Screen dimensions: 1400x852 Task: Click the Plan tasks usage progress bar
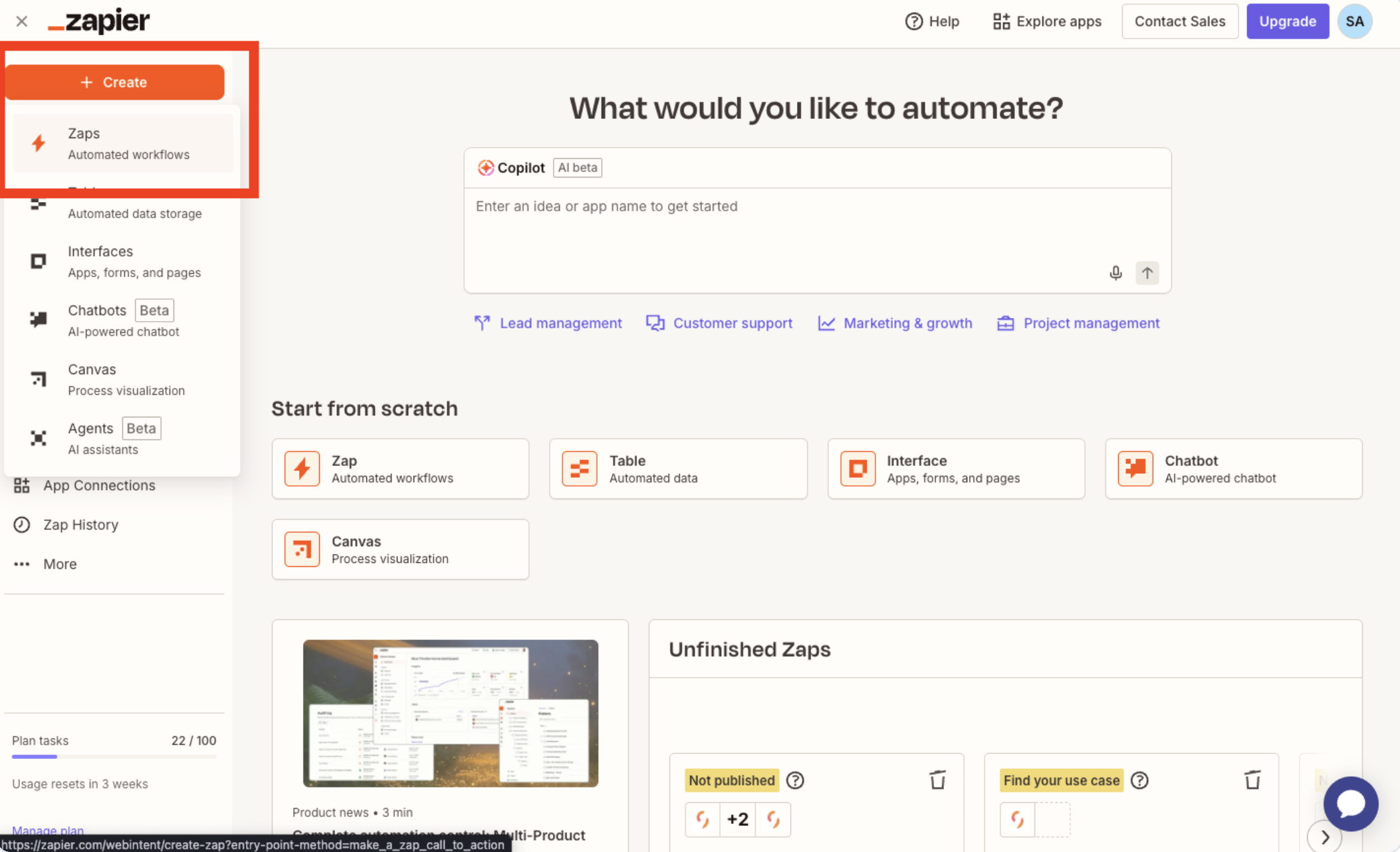(x=114, y=756)
